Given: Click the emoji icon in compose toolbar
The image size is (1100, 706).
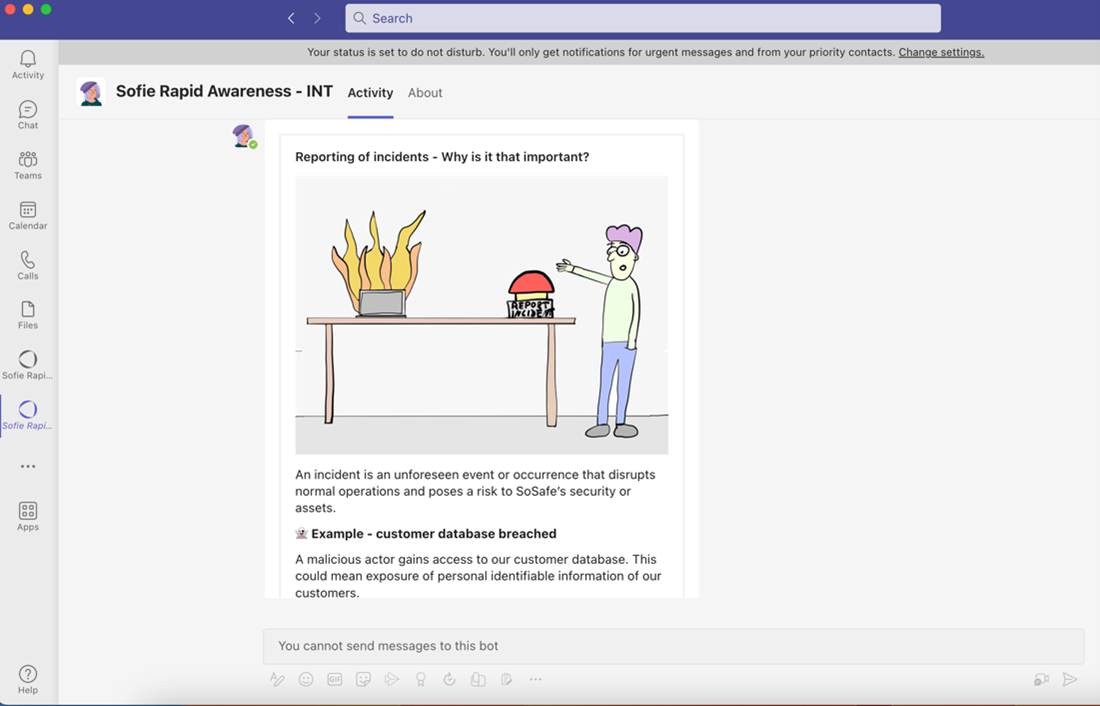Looking at the screenshot, I should 306,680.
